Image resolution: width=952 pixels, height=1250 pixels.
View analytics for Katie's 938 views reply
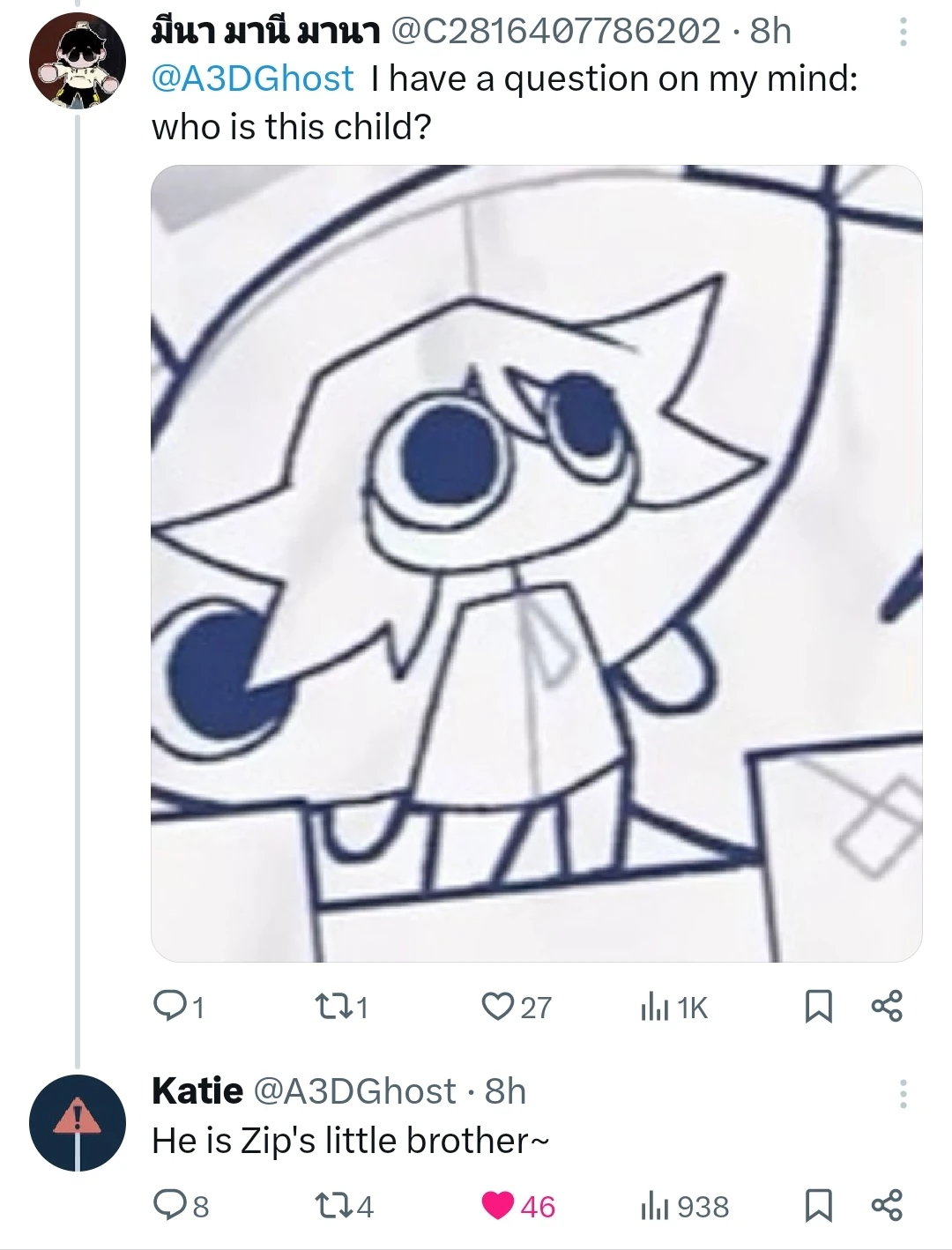685,1205
